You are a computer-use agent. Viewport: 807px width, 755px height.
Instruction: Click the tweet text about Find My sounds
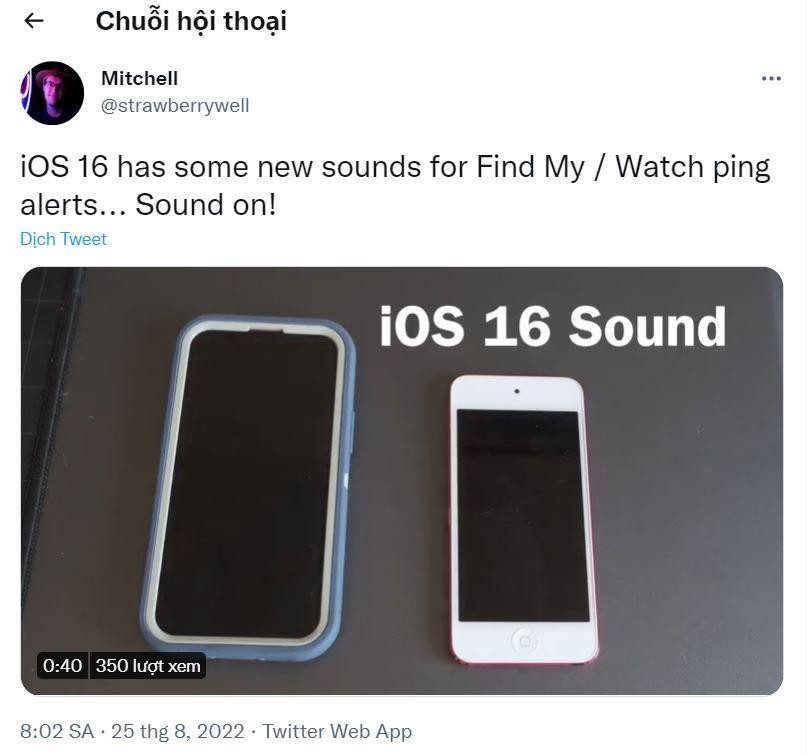[x=395, y=185]
